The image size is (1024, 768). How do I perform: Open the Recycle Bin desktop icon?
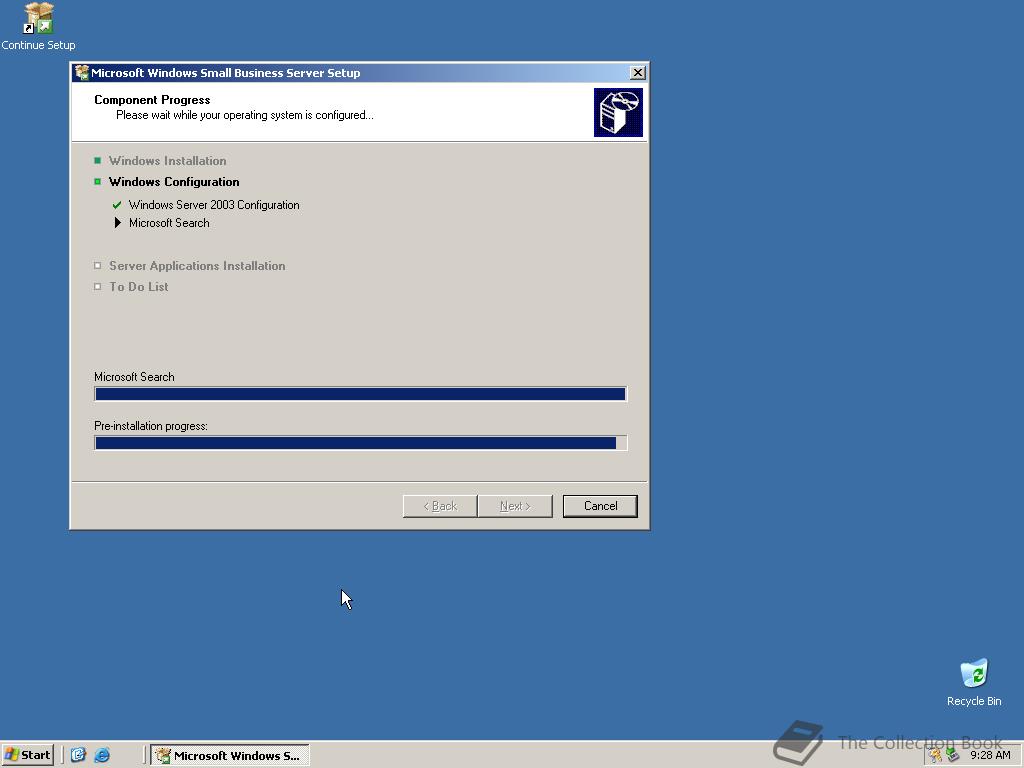974,683
